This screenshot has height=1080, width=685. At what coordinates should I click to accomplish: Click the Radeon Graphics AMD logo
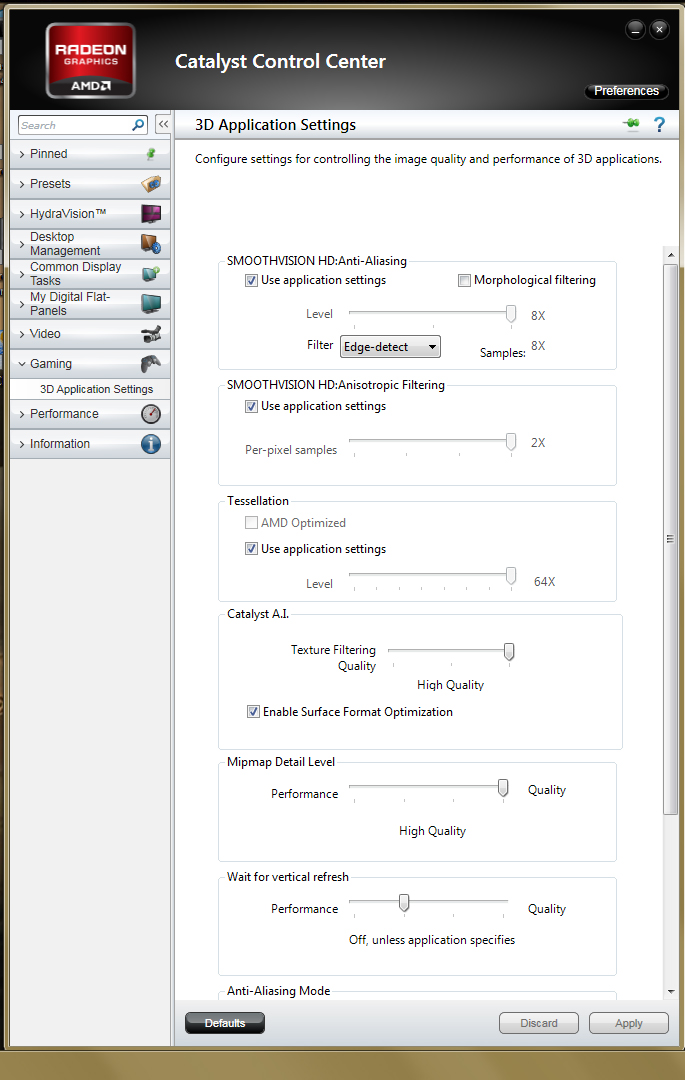[90, 61]
